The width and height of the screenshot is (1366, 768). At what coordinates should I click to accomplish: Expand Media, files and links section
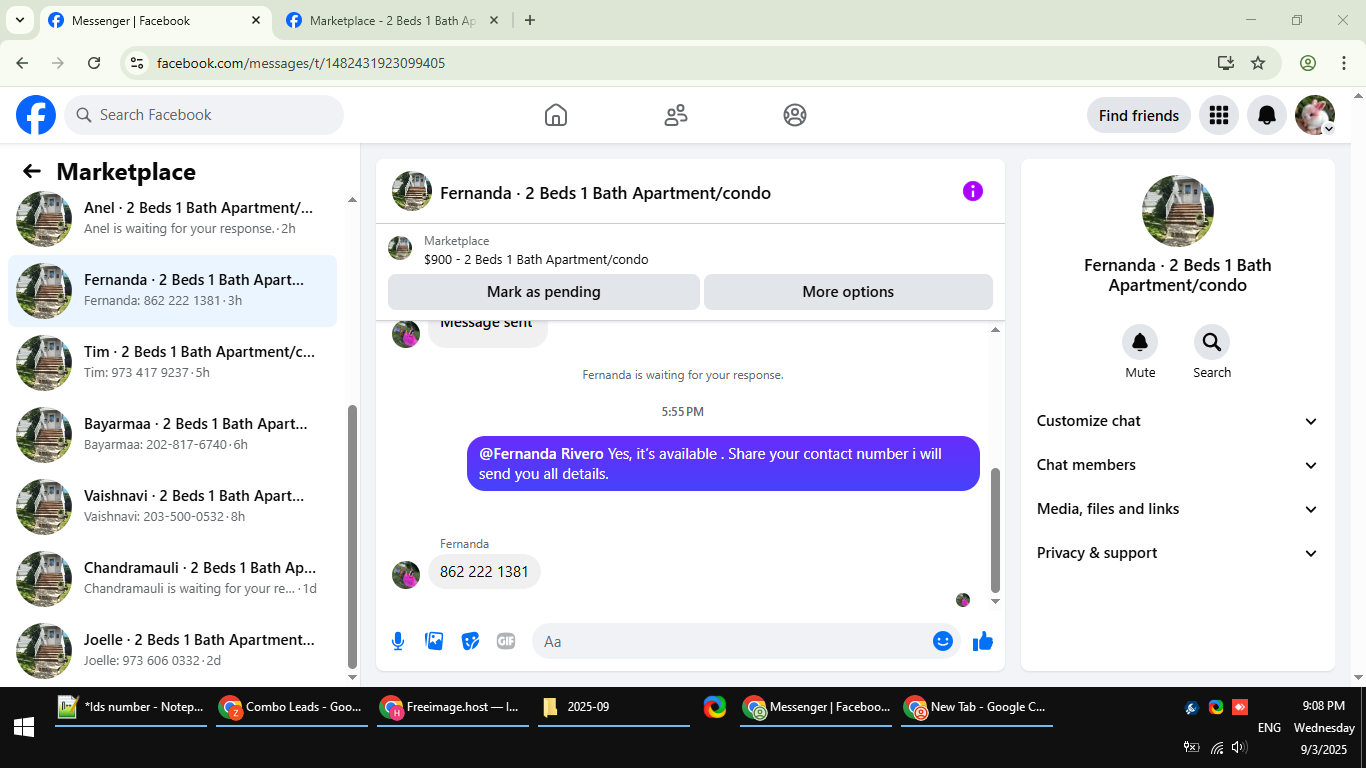(1178, 509)
